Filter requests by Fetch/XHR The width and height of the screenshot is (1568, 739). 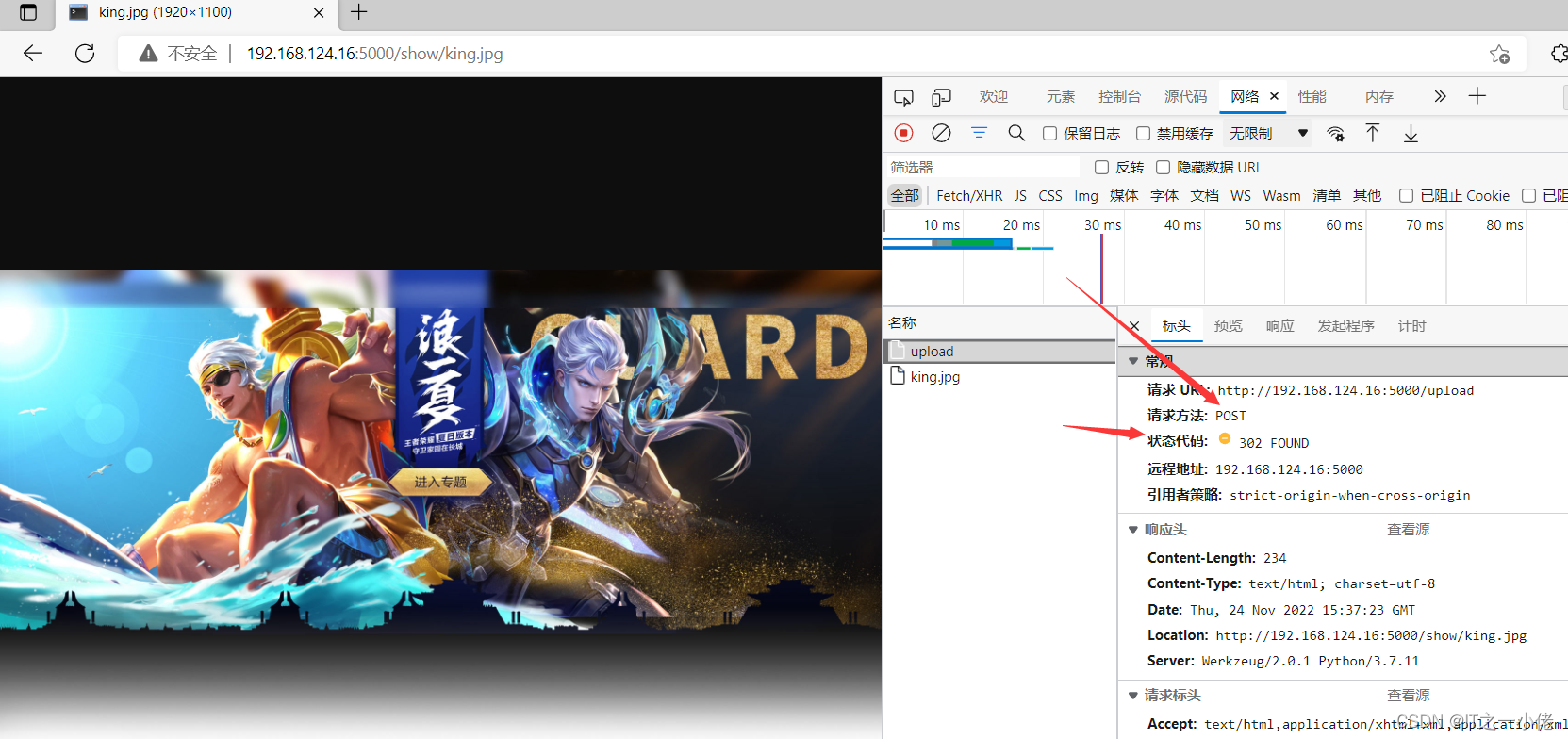[969, 196]
